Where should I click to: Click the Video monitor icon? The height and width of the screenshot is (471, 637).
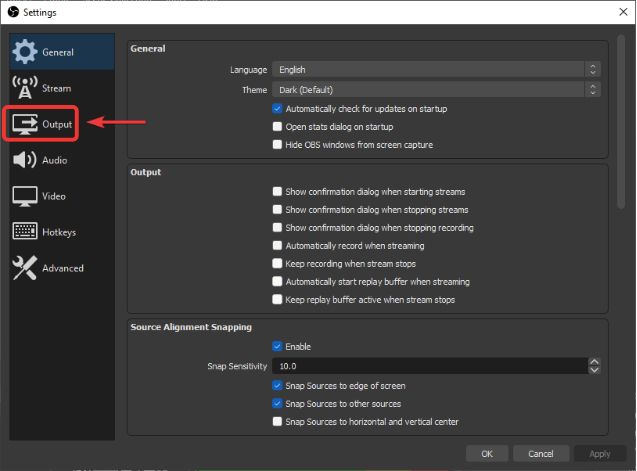point(25,196)
